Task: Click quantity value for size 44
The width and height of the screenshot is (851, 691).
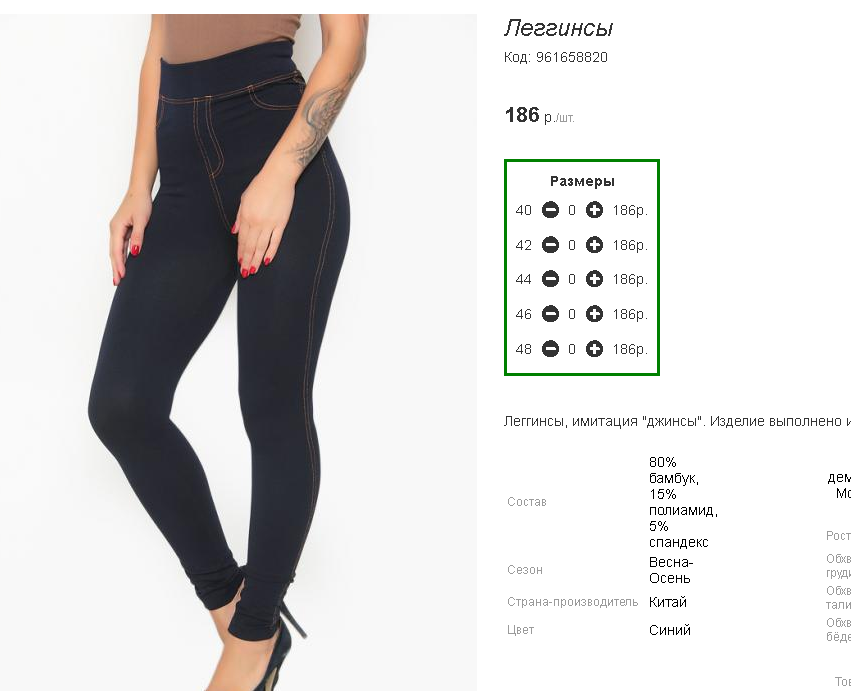Action: point(571,280)
